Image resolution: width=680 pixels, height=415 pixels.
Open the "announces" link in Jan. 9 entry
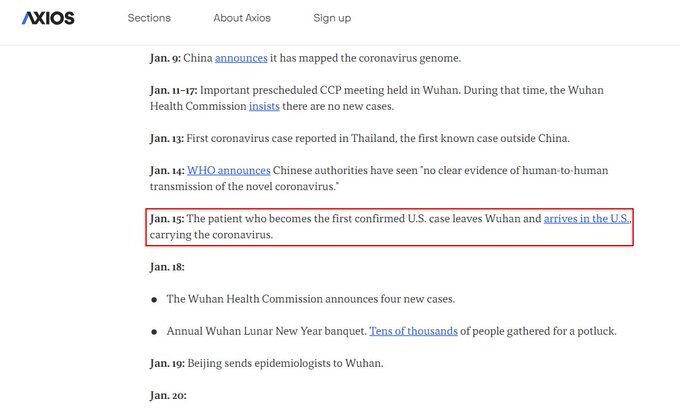click(x=241, y=59)
